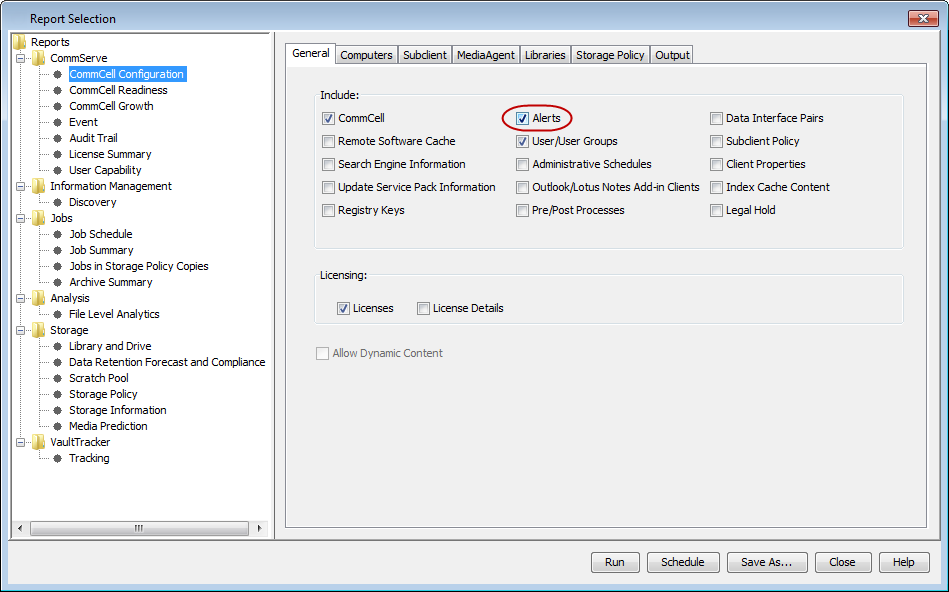Screen dimensions: 949x592
Task: Enable Subclient Policy checkbox
Action: [x=717, y=142]
